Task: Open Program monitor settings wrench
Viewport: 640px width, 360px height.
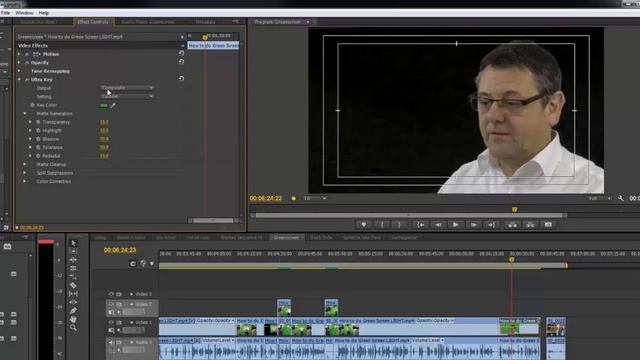Action: (621, 198)
